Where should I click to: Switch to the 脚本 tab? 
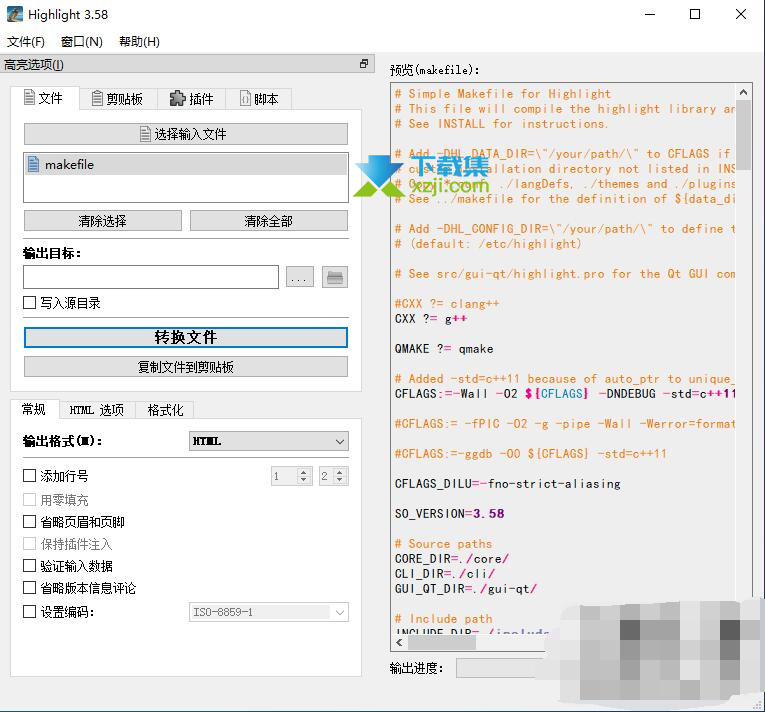tap(259, 99)
